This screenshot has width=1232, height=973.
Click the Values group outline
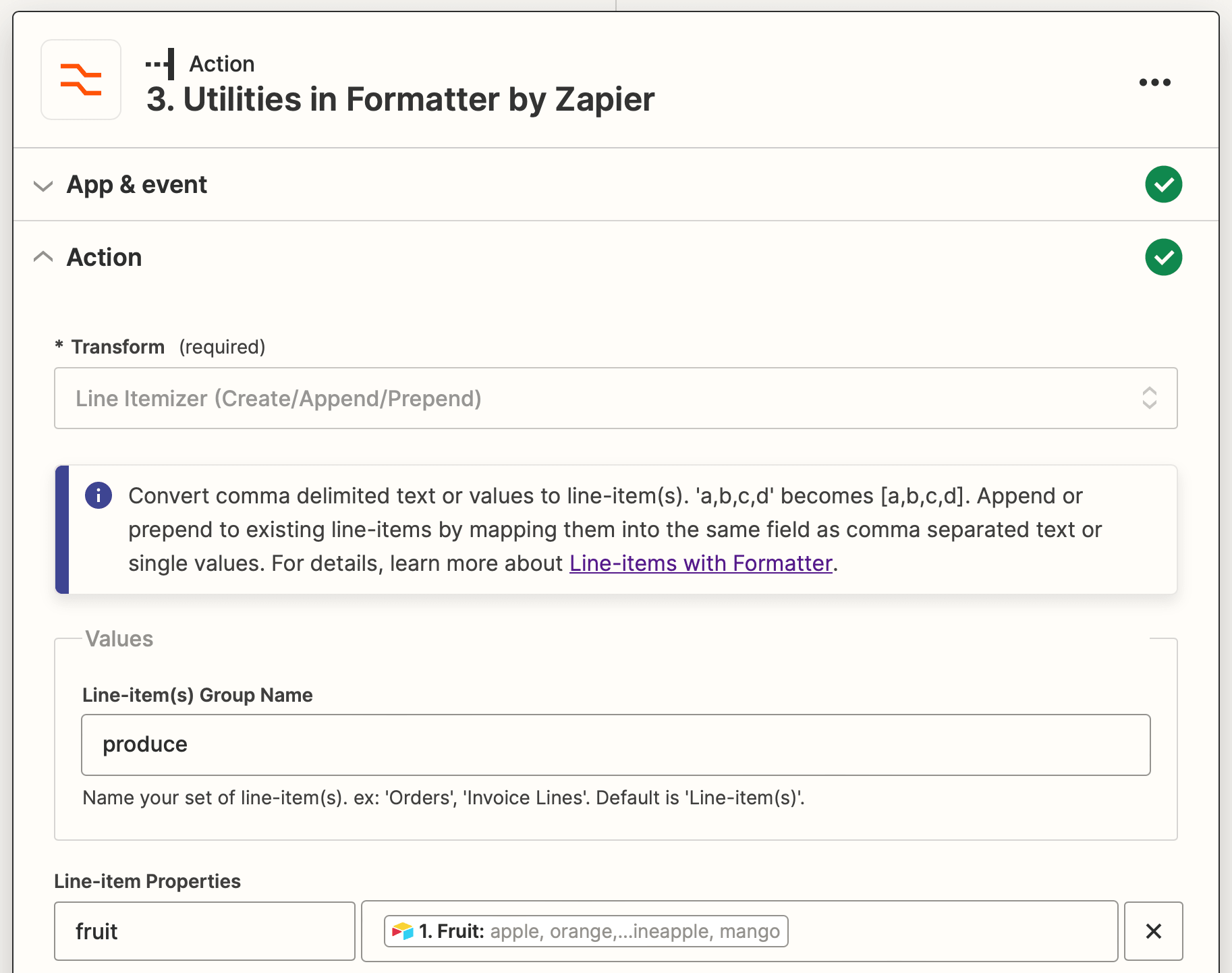tap(118, 638)
